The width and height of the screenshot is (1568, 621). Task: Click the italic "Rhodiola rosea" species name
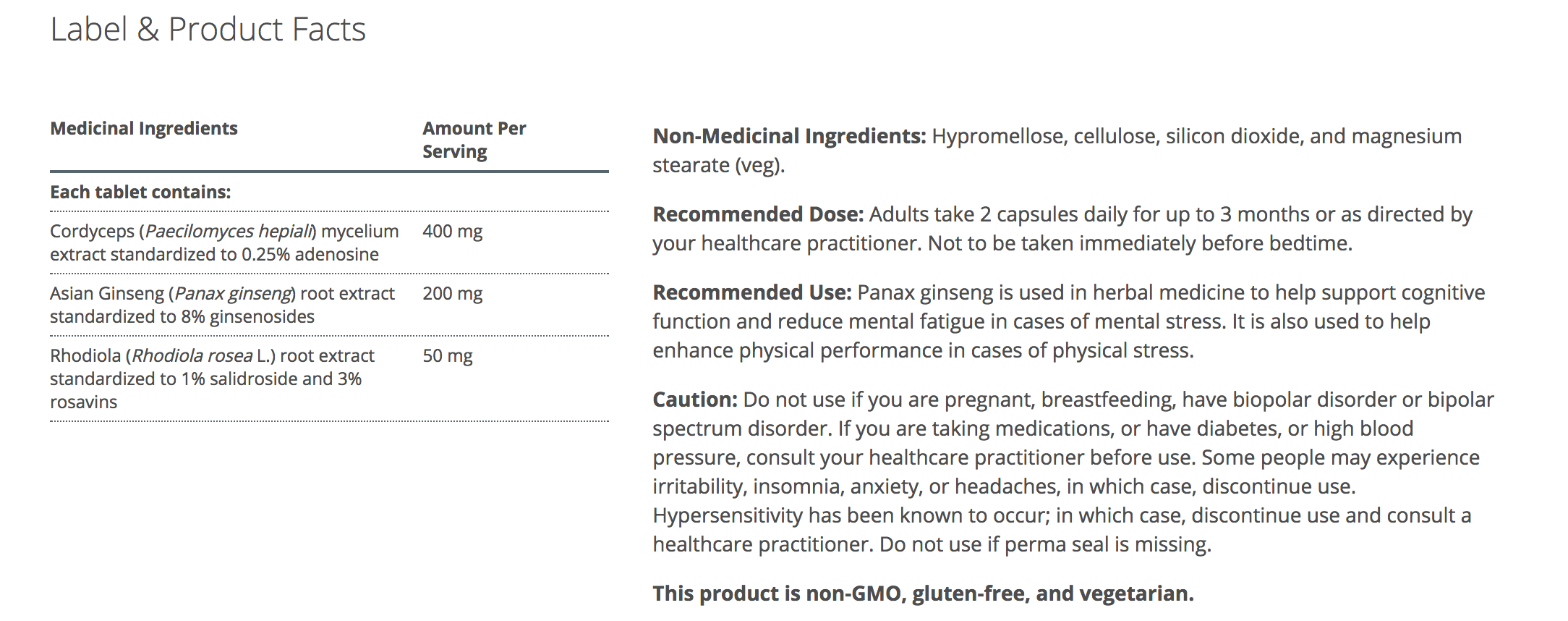(192, 356)
